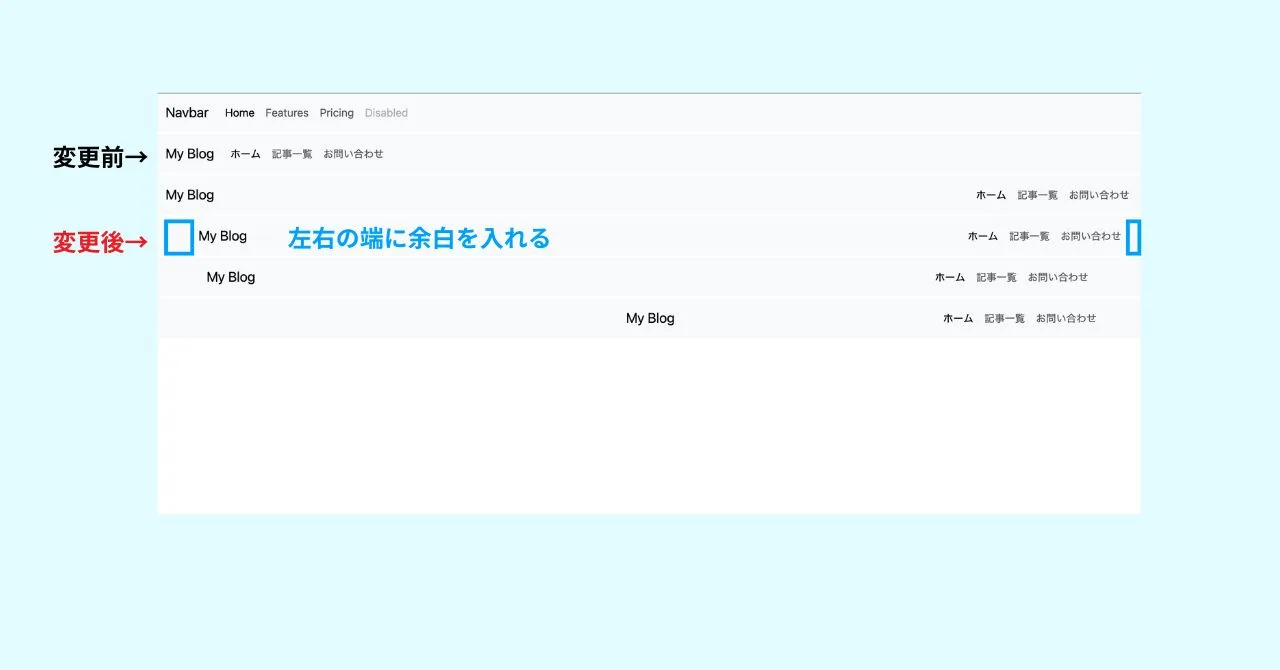Open the Features nav link
Viewport: 1280px width, 670px height.
287,113
